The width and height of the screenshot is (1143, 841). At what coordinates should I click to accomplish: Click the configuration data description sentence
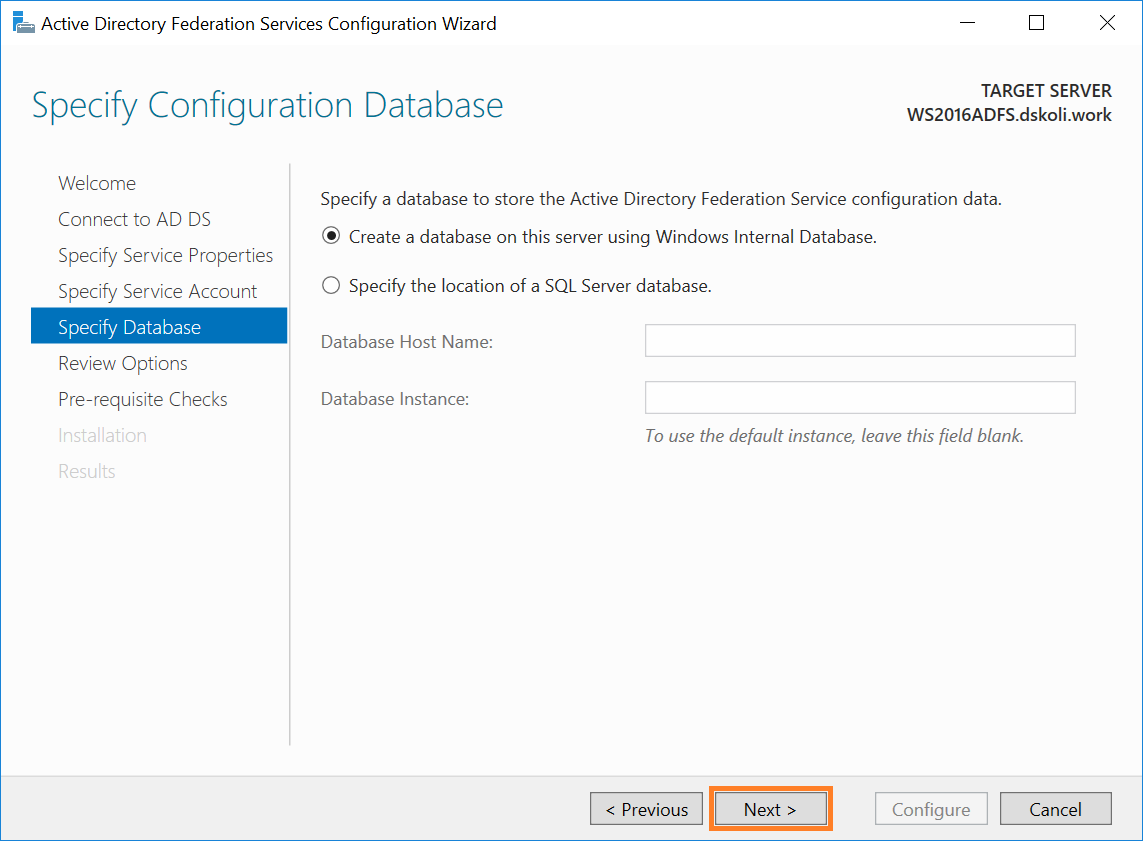pyautogui.click(x=661, y=199)
